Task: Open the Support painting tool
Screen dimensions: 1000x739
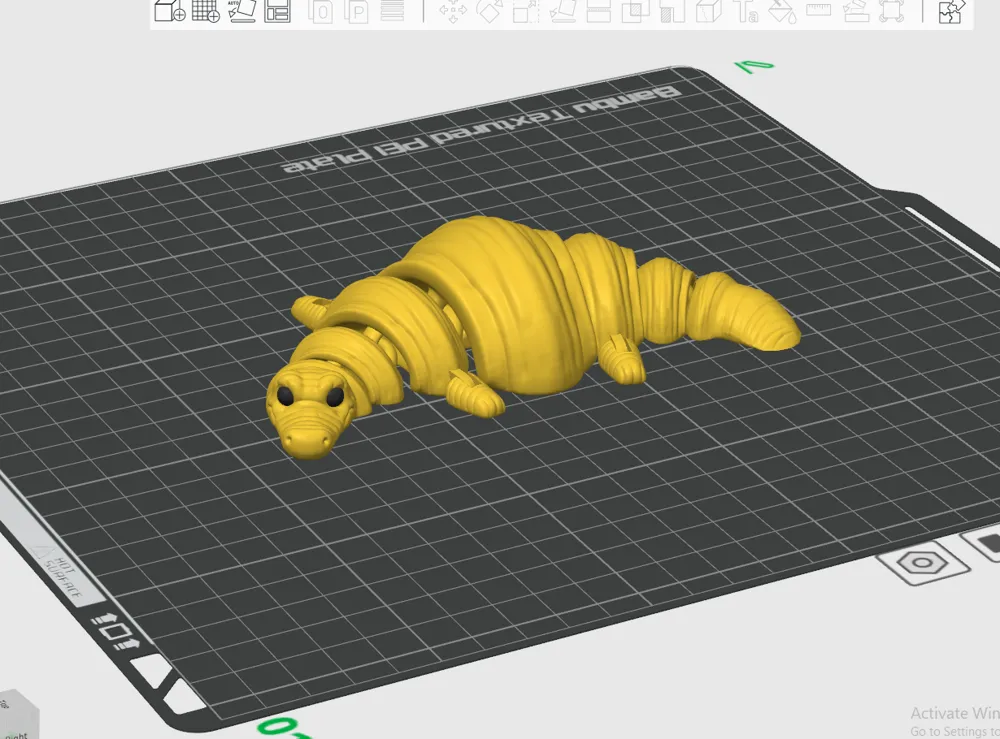Action: [x=671, y=11]
